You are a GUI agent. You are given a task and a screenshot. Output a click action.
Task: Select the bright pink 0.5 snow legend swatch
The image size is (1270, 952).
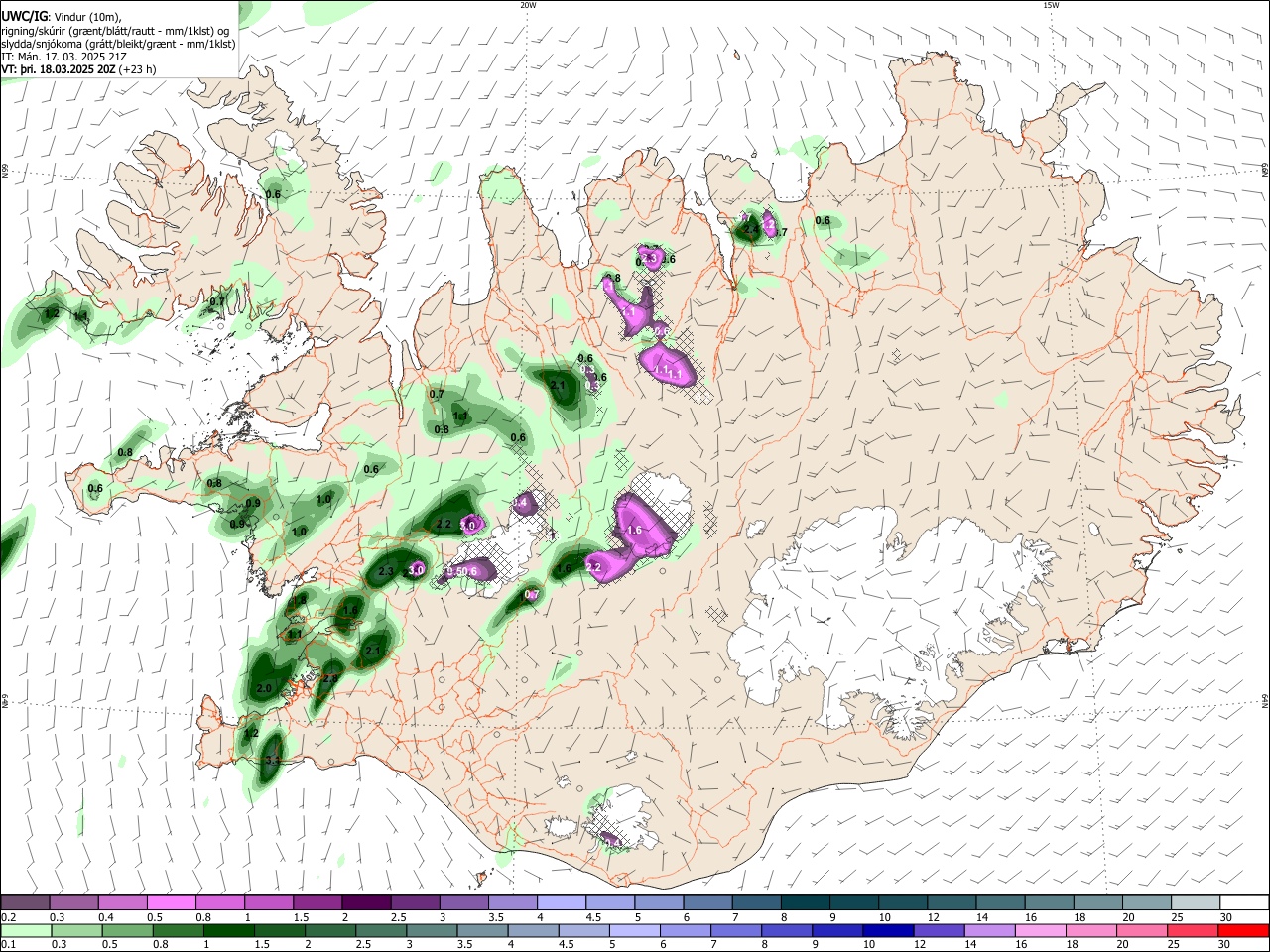172,902
